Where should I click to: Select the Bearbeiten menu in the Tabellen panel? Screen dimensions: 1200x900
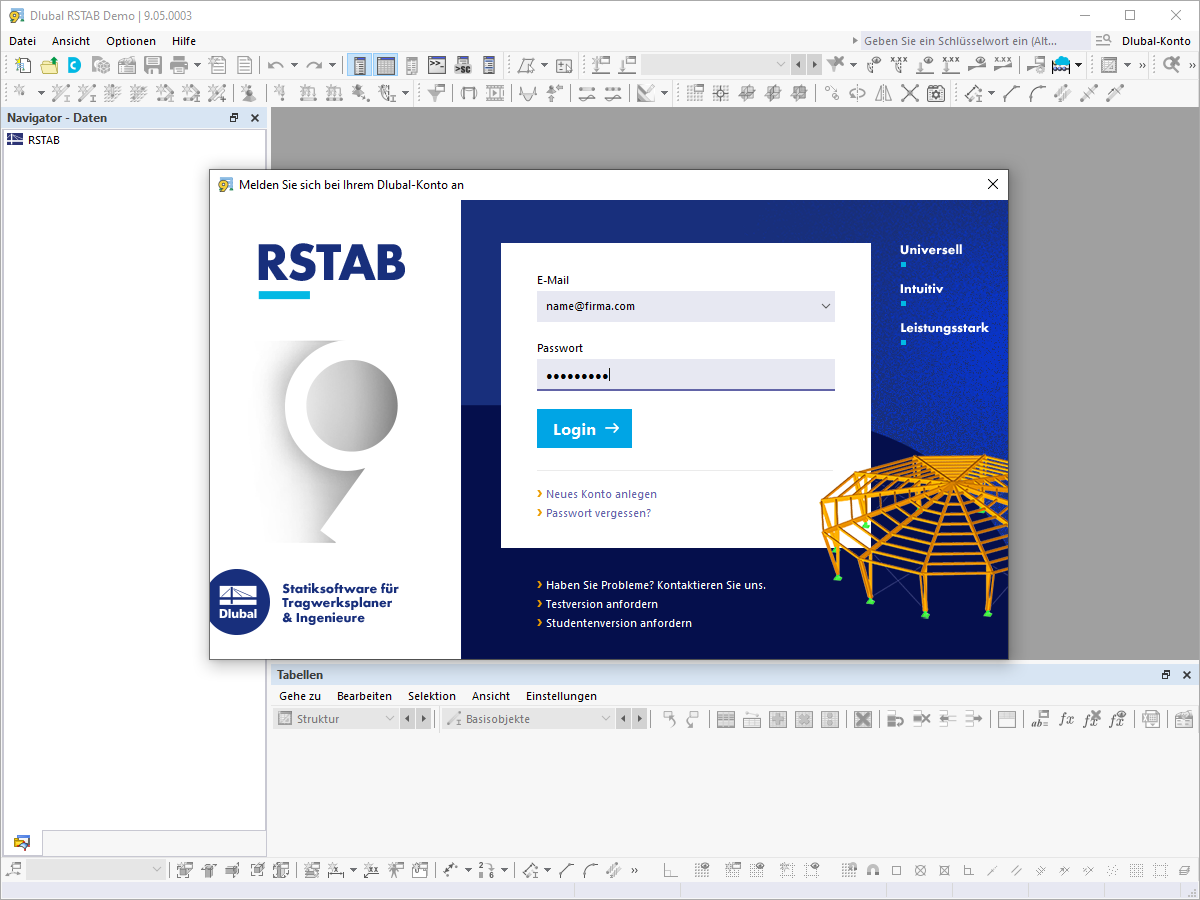(364, 696)
